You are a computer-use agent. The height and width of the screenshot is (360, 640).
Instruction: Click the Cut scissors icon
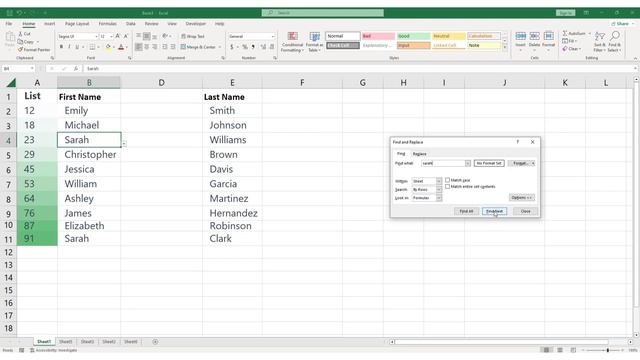point(20,34)
